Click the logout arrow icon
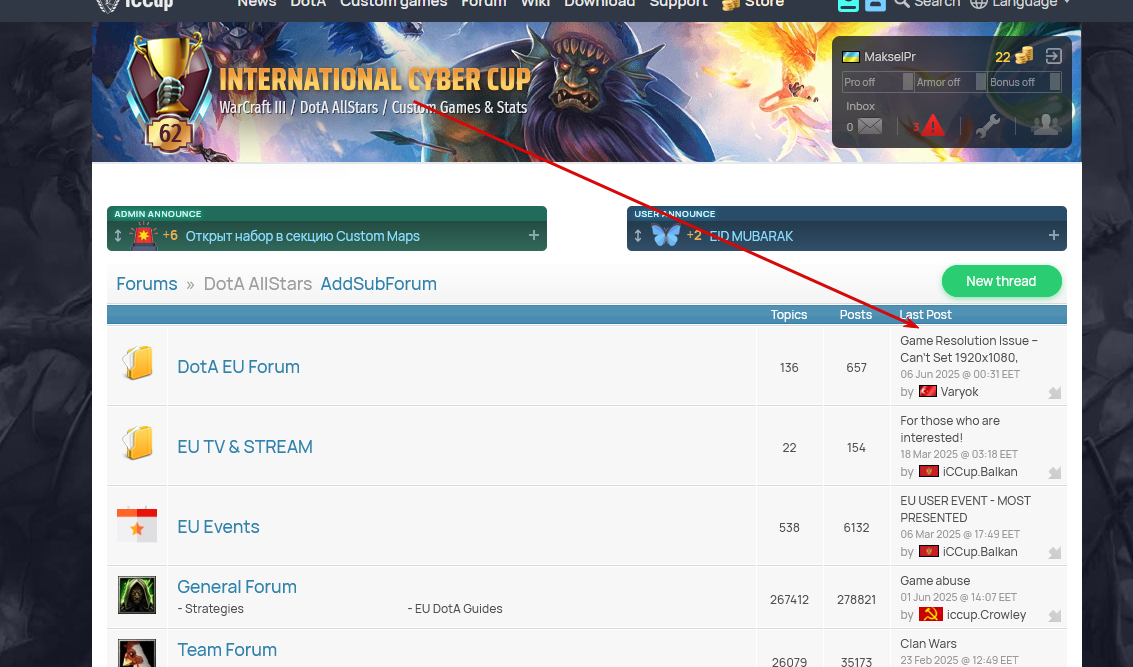1133x667 pixels. point(1054,56)
